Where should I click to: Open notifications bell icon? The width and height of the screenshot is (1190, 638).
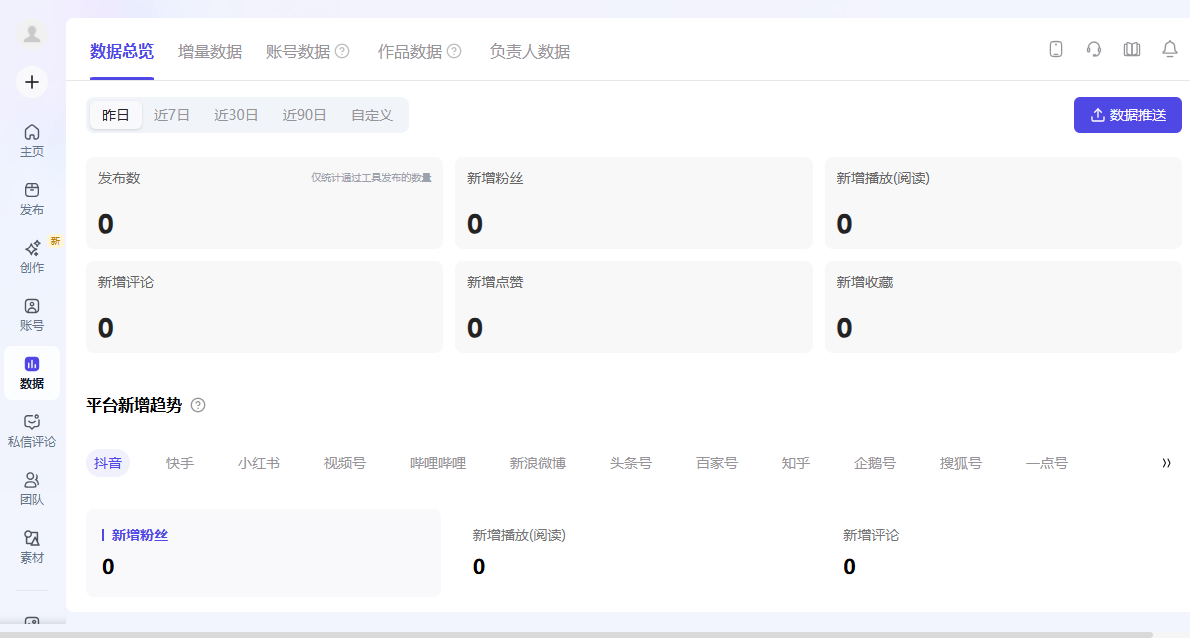pyautogui.click(x=1170, y=49)
